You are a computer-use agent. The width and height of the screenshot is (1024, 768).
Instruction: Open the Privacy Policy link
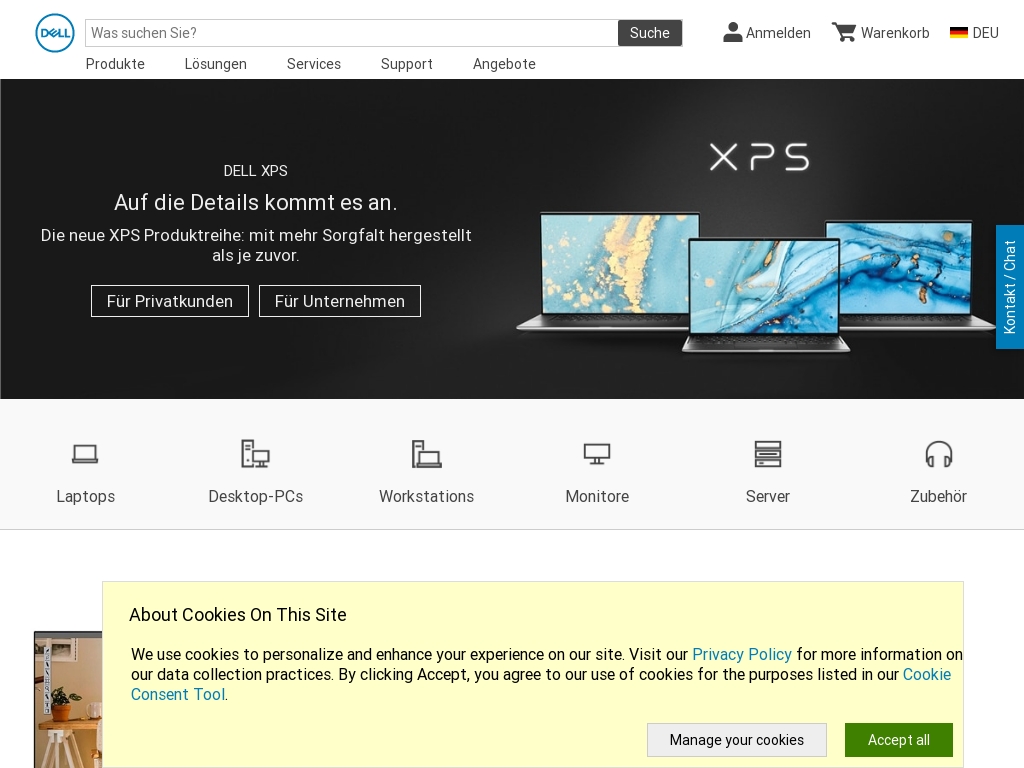(742, 654)
